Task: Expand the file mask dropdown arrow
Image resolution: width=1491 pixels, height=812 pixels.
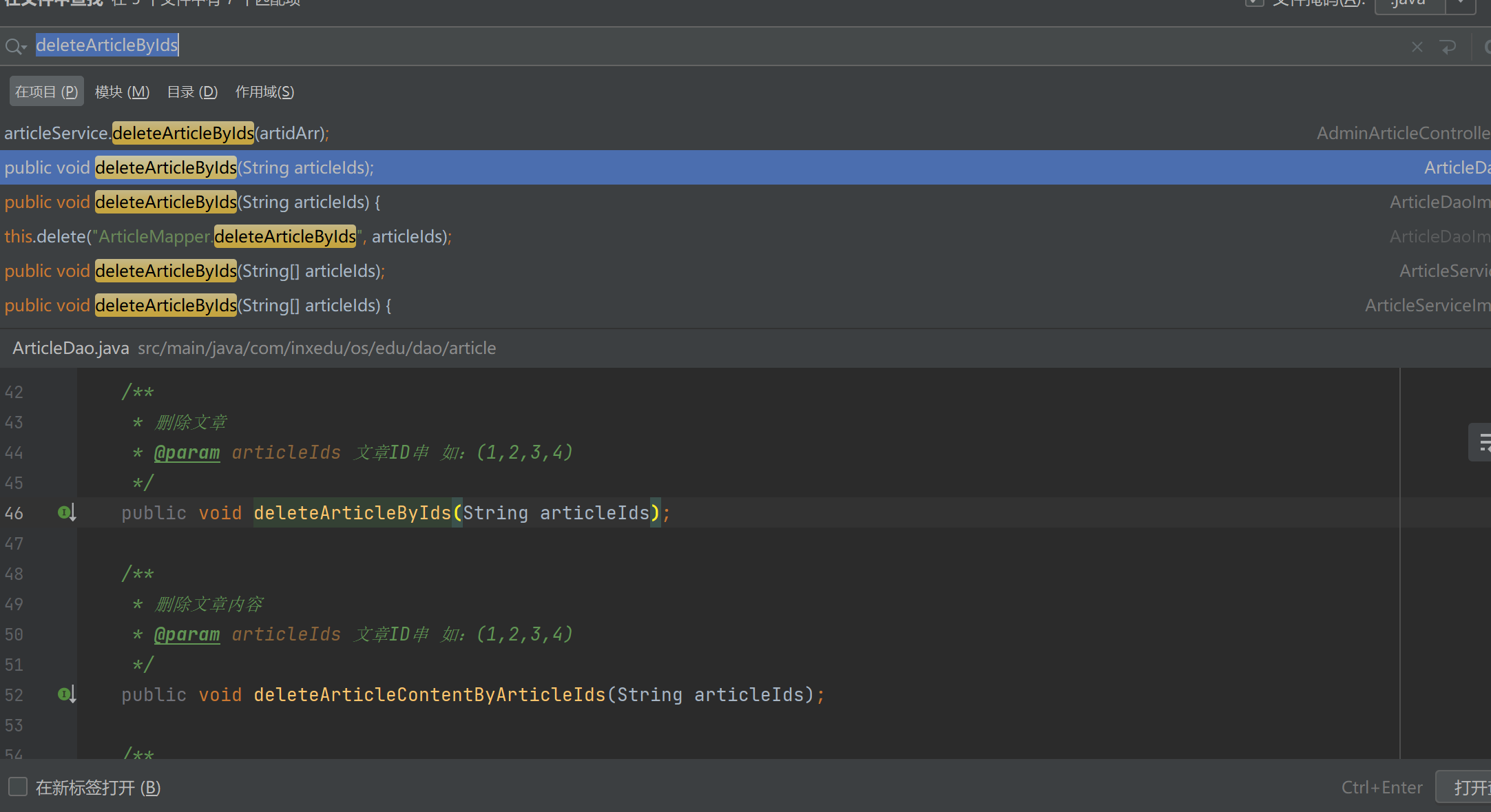Action: point(1461,3)
